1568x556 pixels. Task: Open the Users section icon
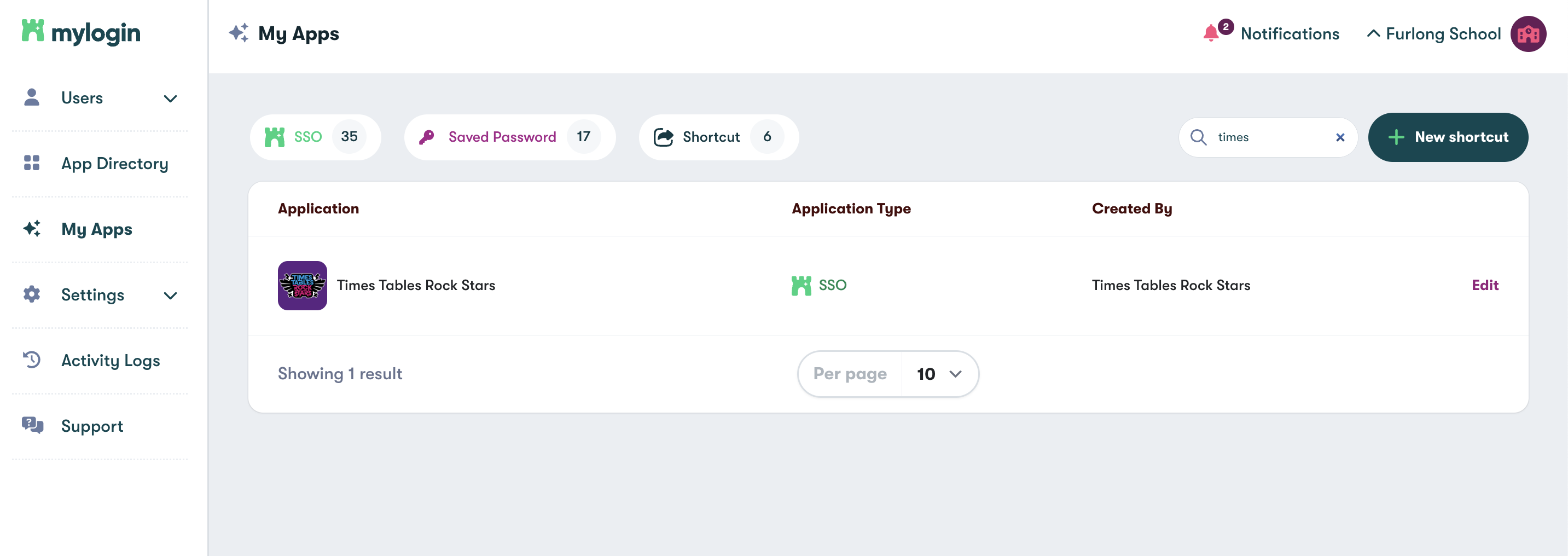tap(31, 97)
